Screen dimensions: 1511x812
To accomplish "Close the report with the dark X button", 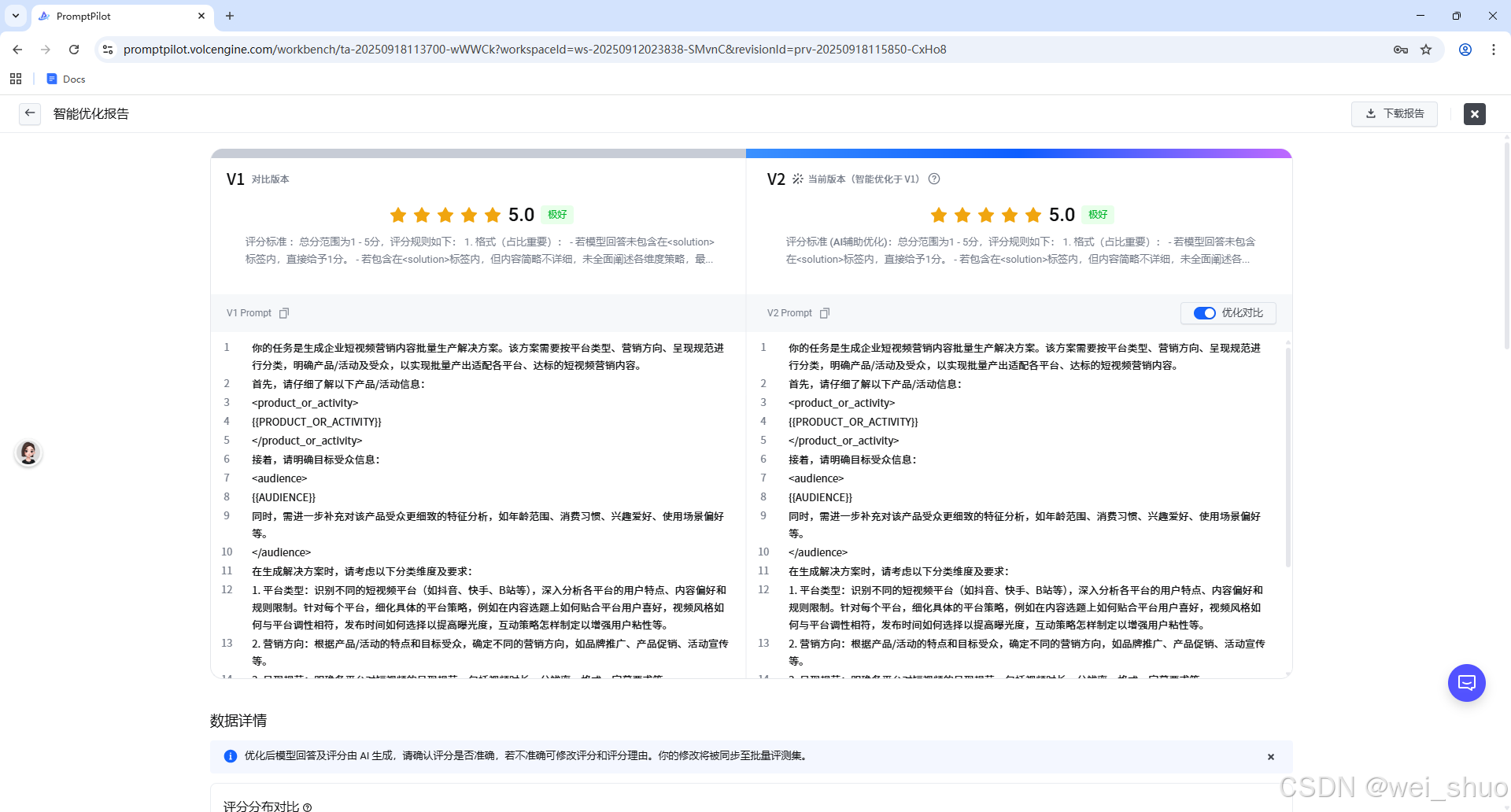I will pyautogui.click(x=1475, y=114).
